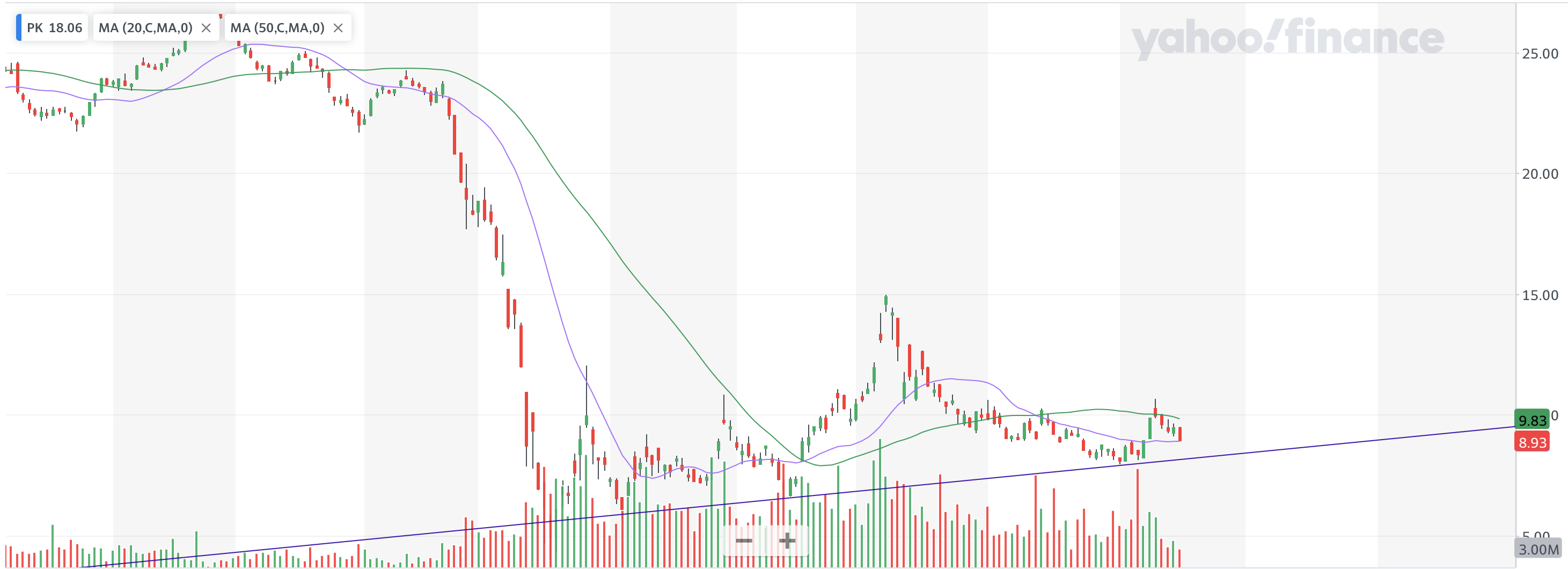Click the 20.00 y-axis label

(x=1540, y=174)
